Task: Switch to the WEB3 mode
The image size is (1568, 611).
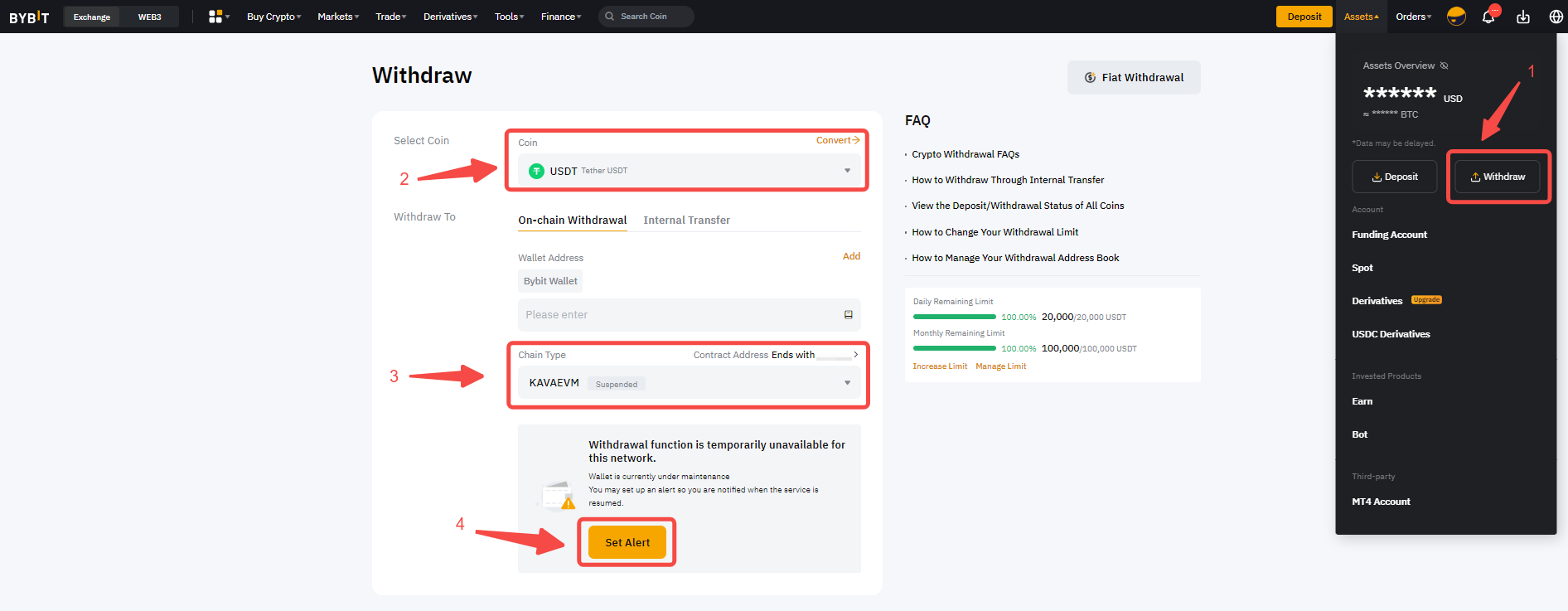Action: tap(150, 17)
